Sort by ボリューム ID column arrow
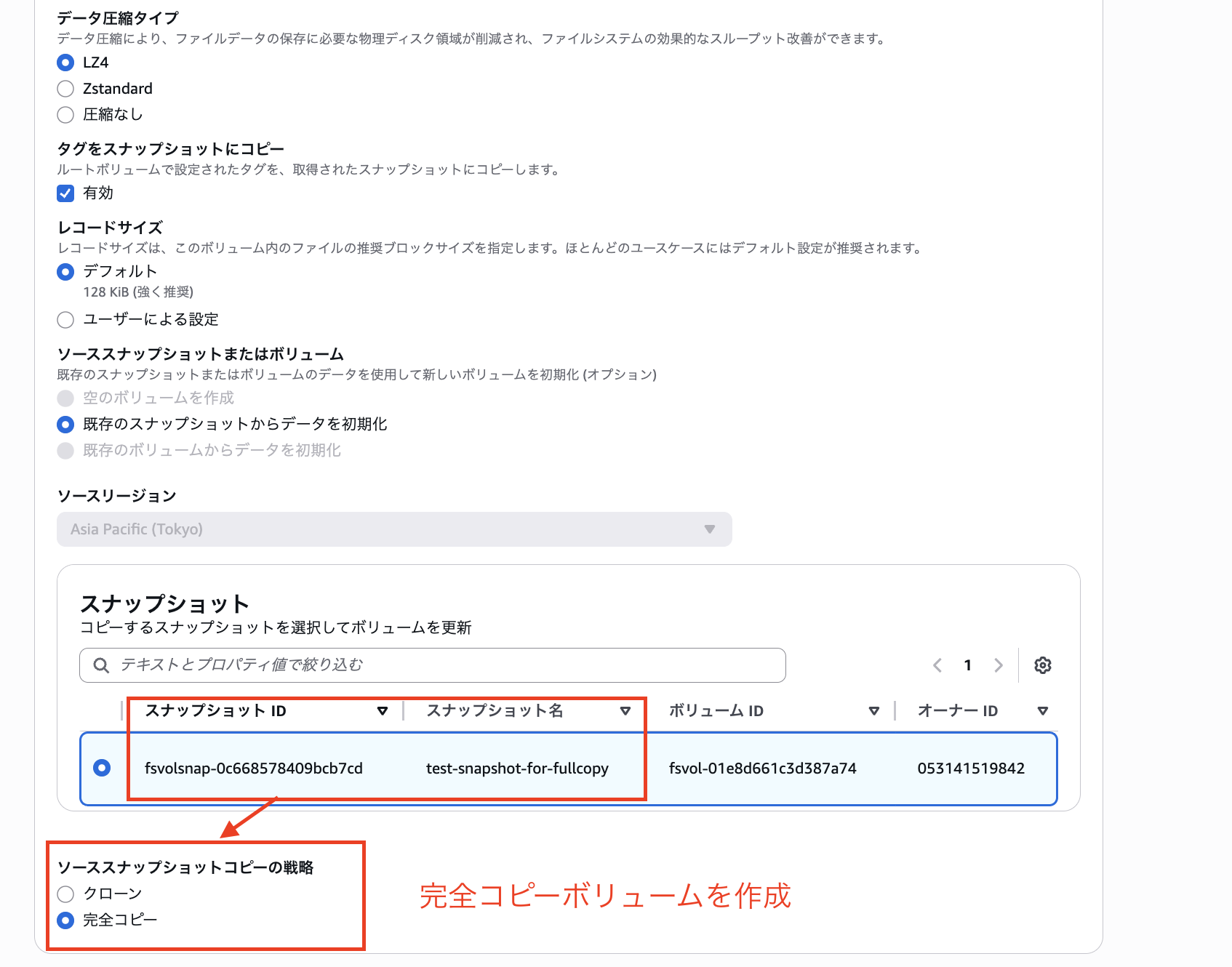This screenshot has width=1232, height=967. pos(874,711)
